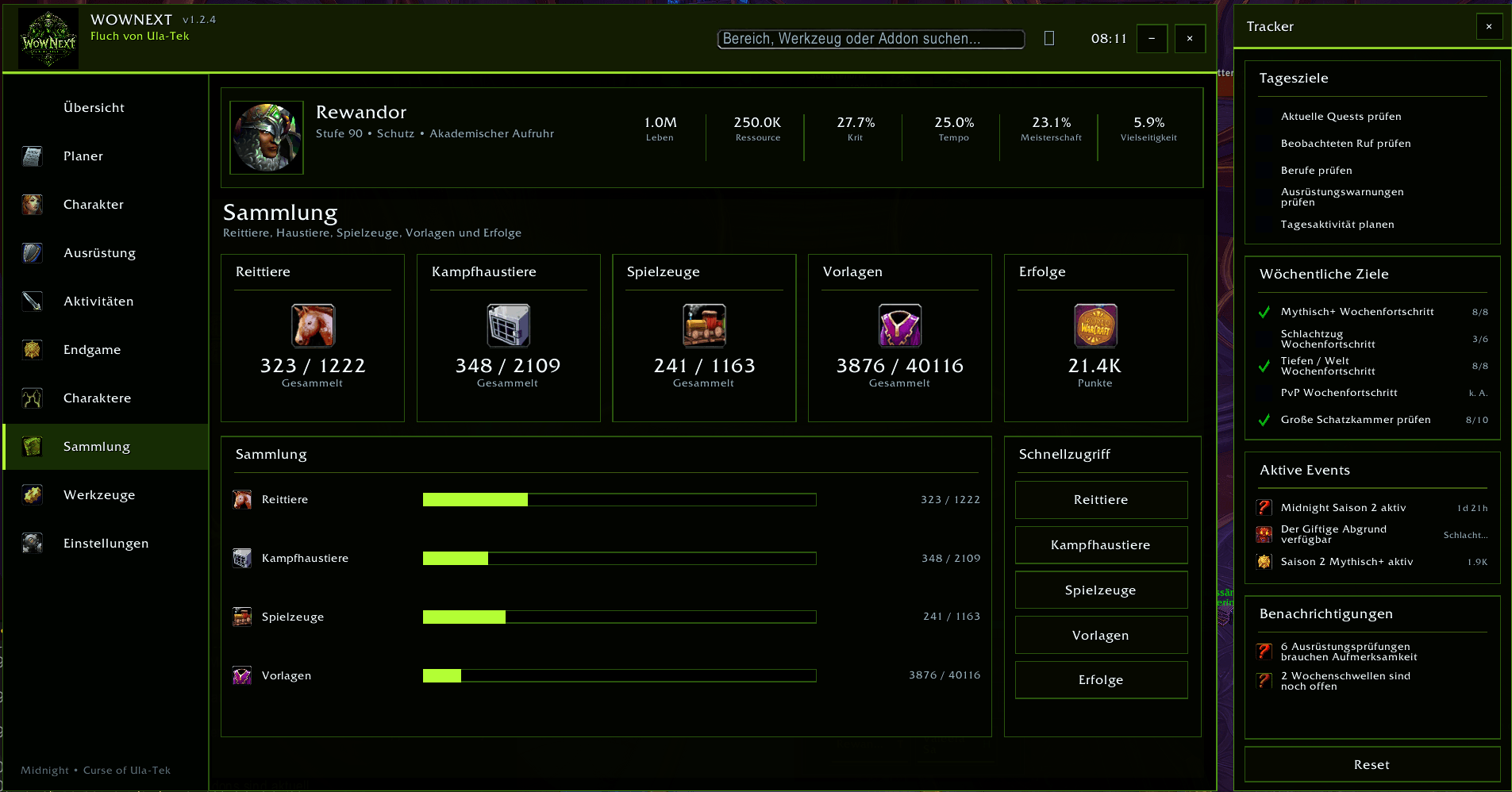Screen dimensions: 1512x792
Task: Click the Endgame icon in sidebar
Action: click(33, 350)
